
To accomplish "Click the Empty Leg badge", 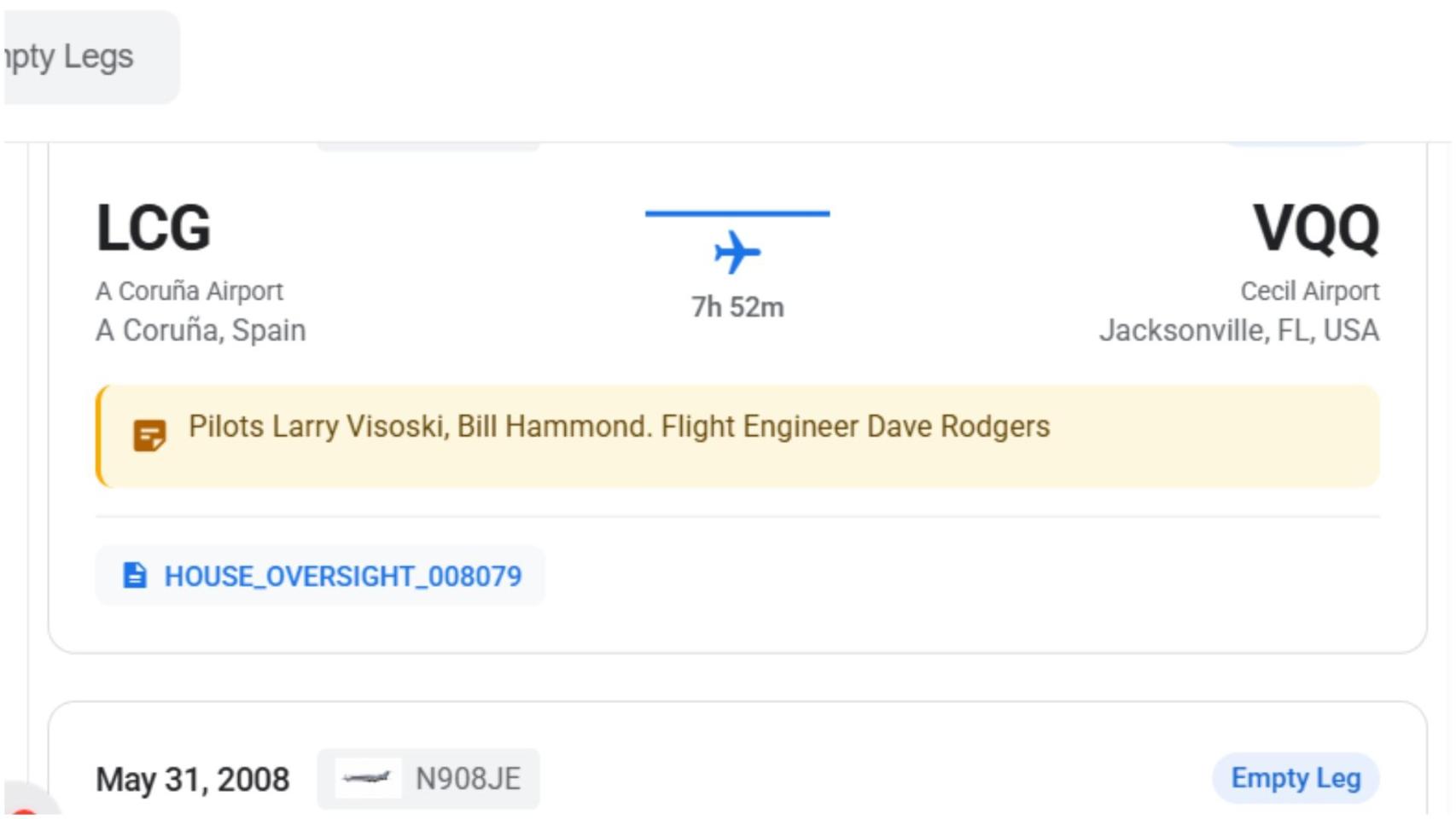I will coord(1295,778).
